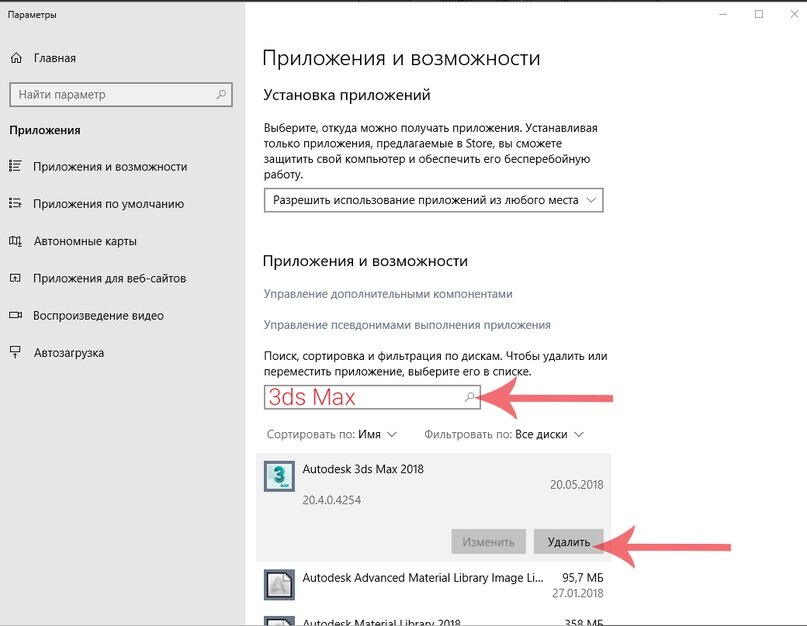
Task: Click into the Найти параметр search field
Action: pos(121,95)
